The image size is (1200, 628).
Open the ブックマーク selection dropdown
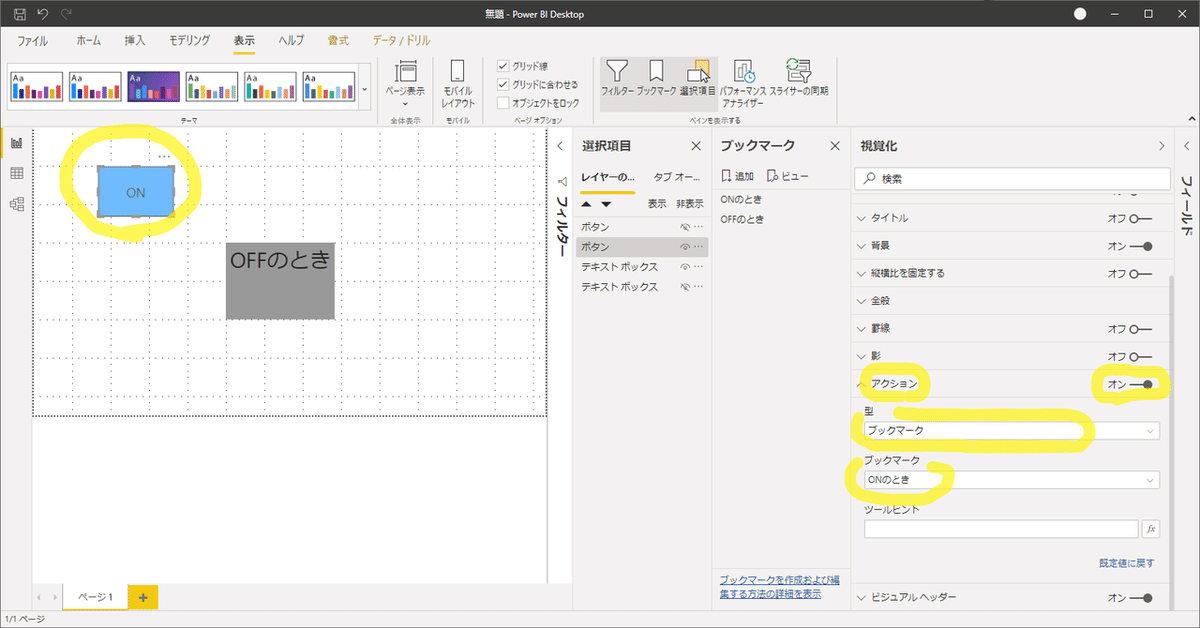(1011, 480)
